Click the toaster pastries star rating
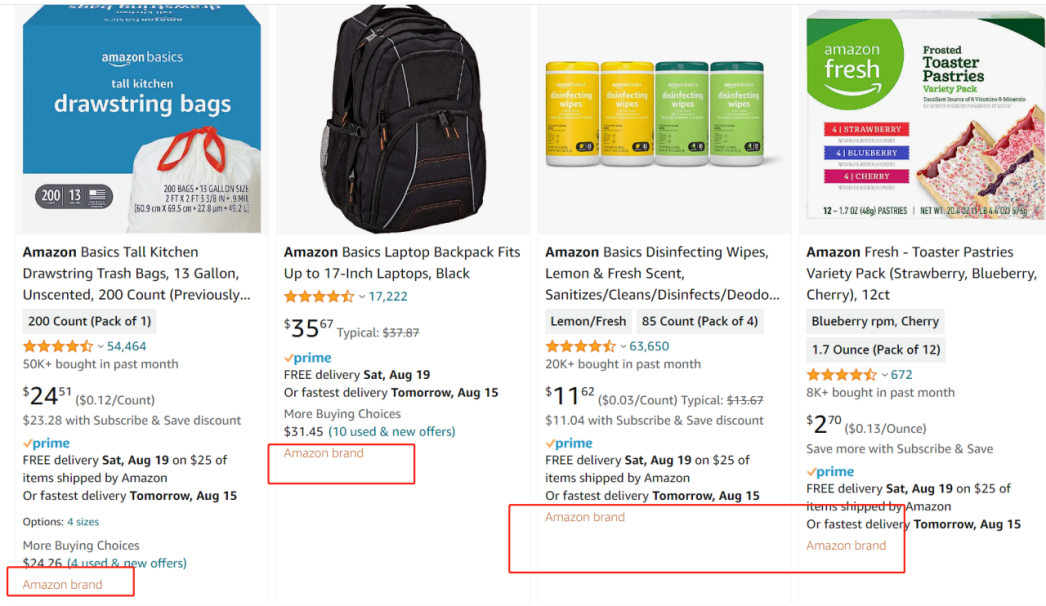The image size is (1046, 606). click(841, 375)
